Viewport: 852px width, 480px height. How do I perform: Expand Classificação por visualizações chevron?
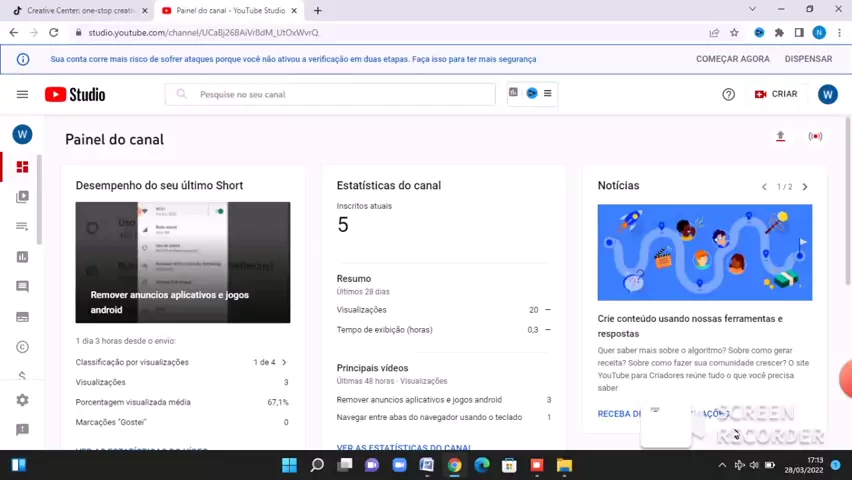point(284,362)
